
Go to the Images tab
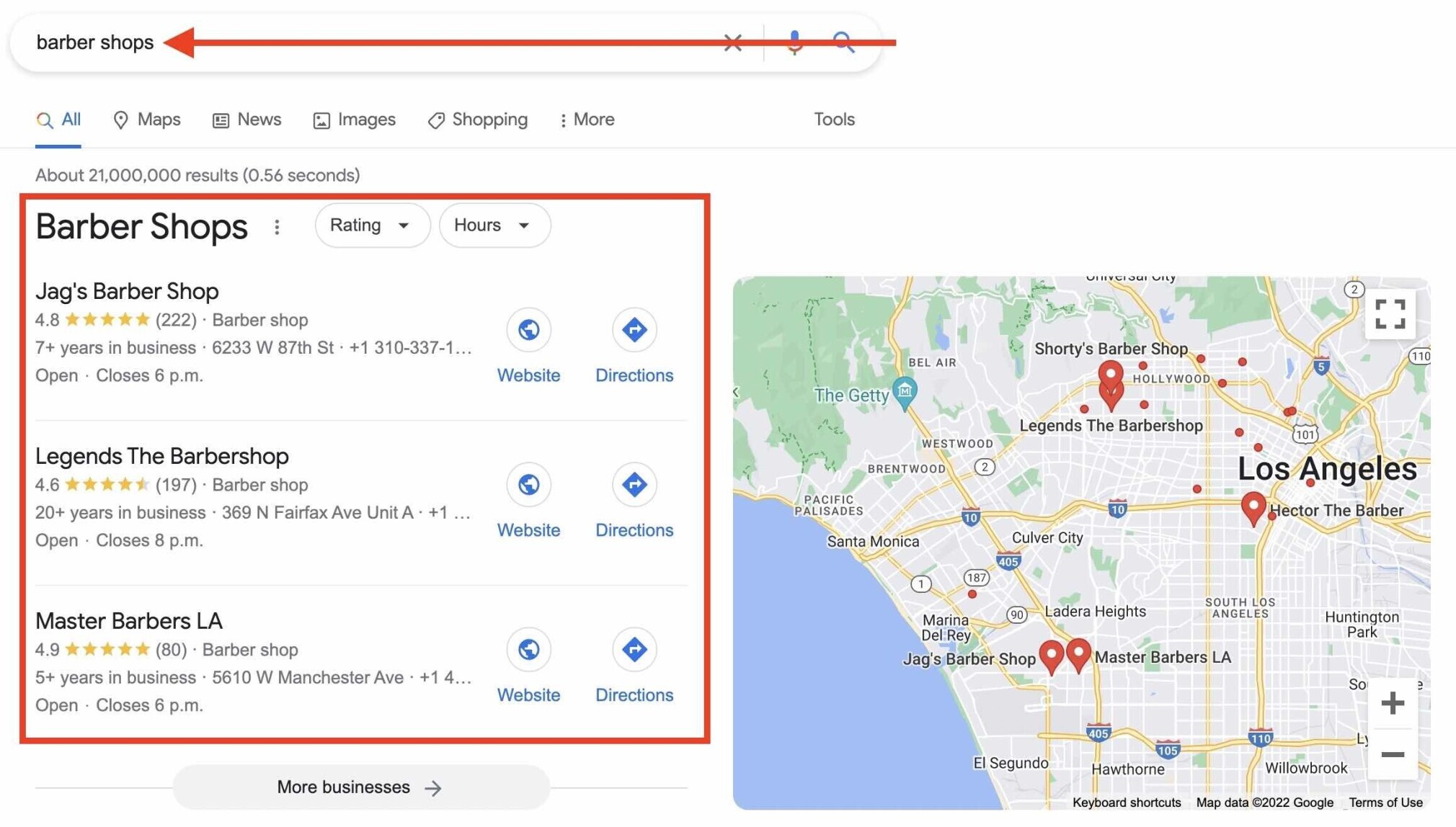(x=354, y=120)
